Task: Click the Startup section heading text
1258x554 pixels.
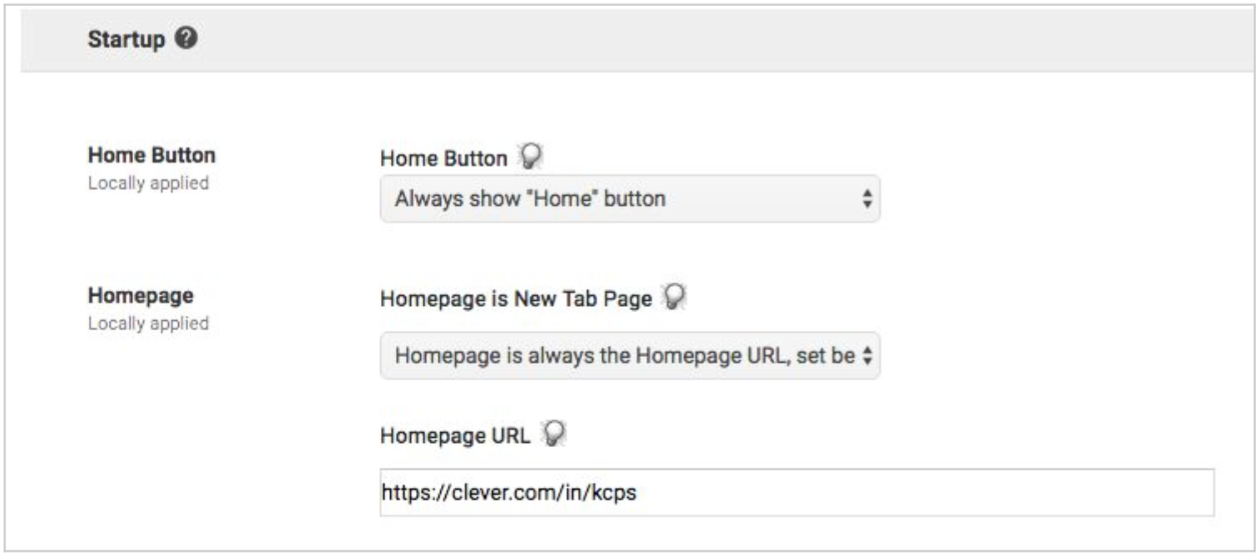Action: pyautogui.click(x=127, y=41)
